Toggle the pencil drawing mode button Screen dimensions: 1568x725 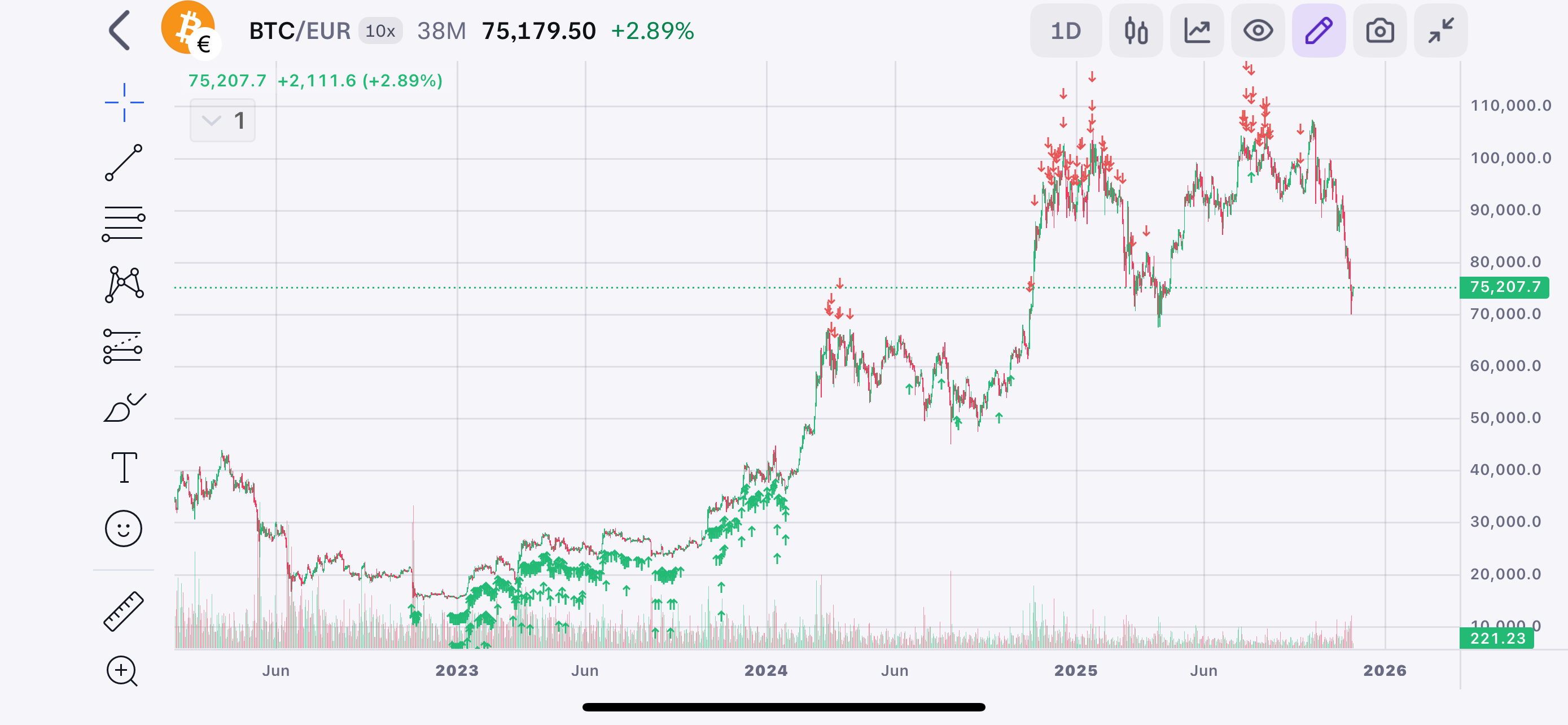point(1319,30)
